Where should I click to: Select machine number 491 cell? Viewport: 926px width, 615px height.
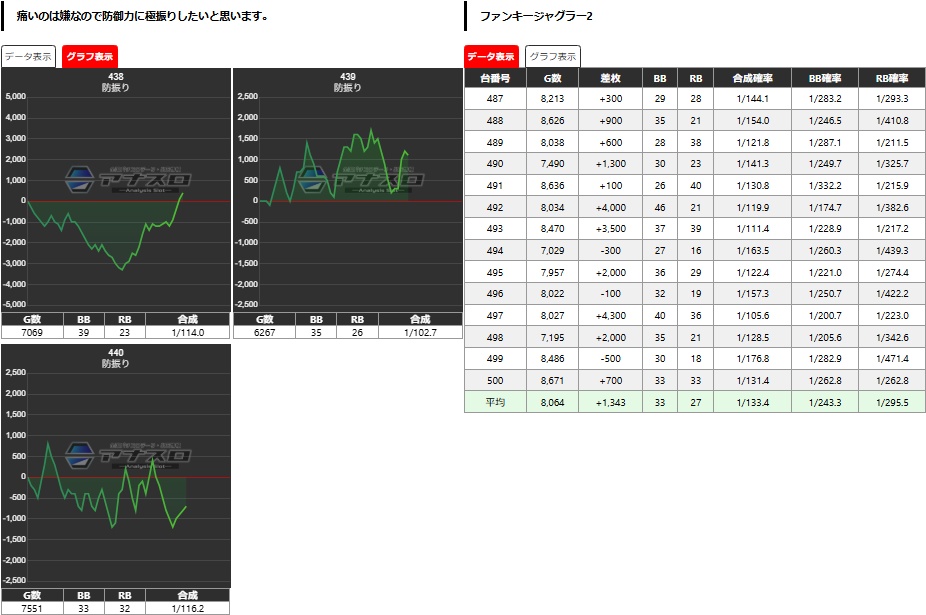[495, 186]
